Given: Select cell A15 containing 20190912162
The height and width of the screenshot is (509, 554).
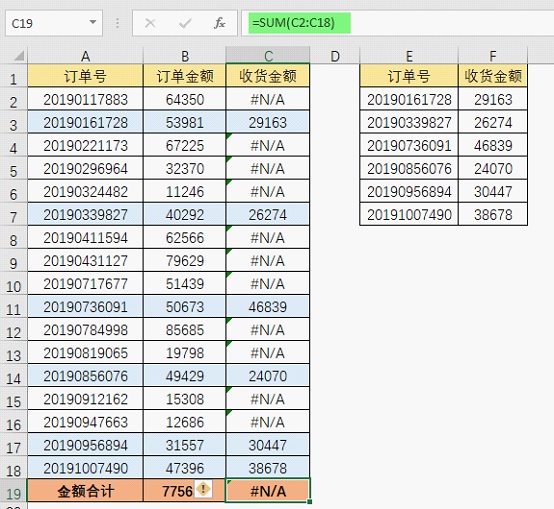Looking at the screenshot, I should coord(86,399).
